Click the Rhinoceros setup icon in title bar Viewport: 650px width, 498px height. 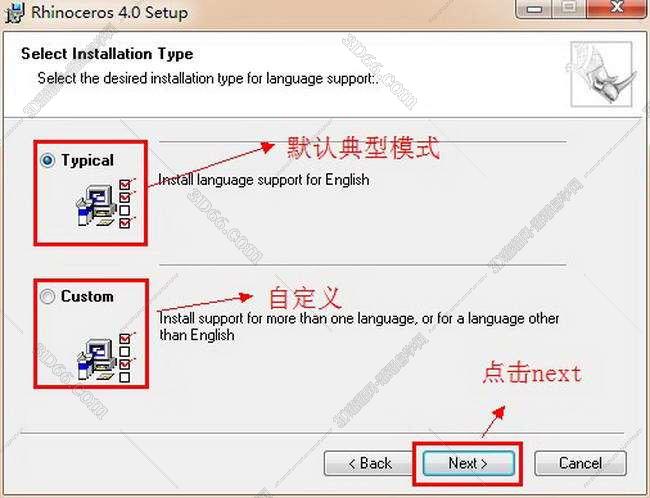click(13, 13)
